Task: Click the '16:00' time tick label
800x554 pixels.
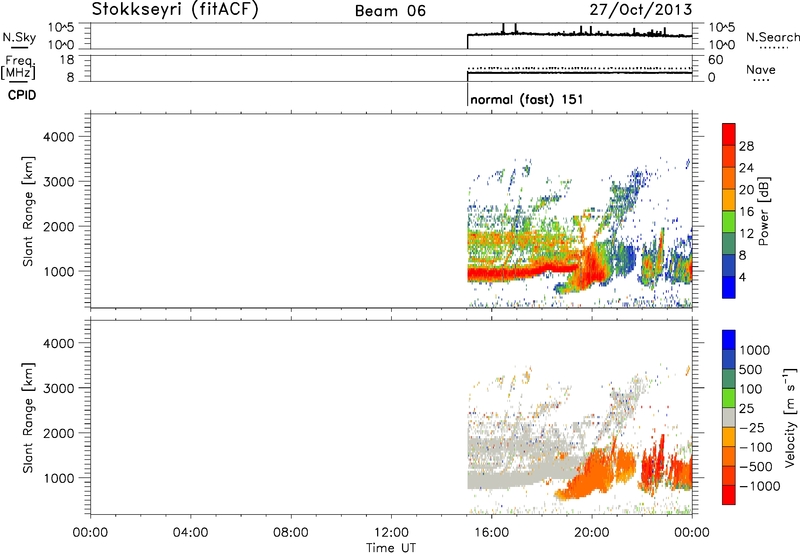Action: [x=491, y=533]
